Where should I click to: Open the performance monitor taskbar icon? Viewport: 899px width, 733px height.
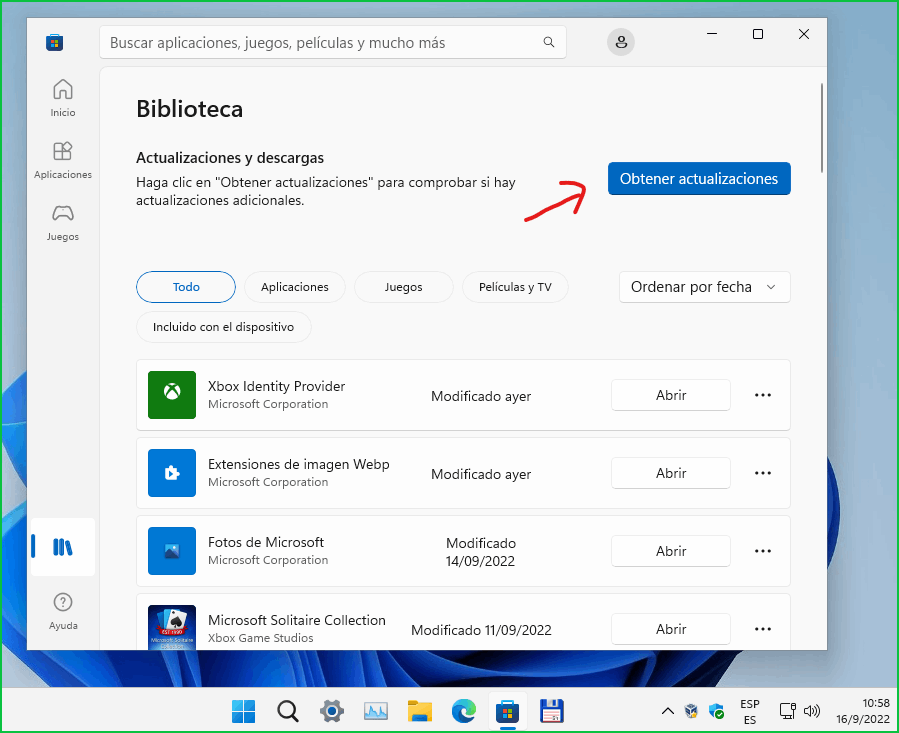[376, 712]
